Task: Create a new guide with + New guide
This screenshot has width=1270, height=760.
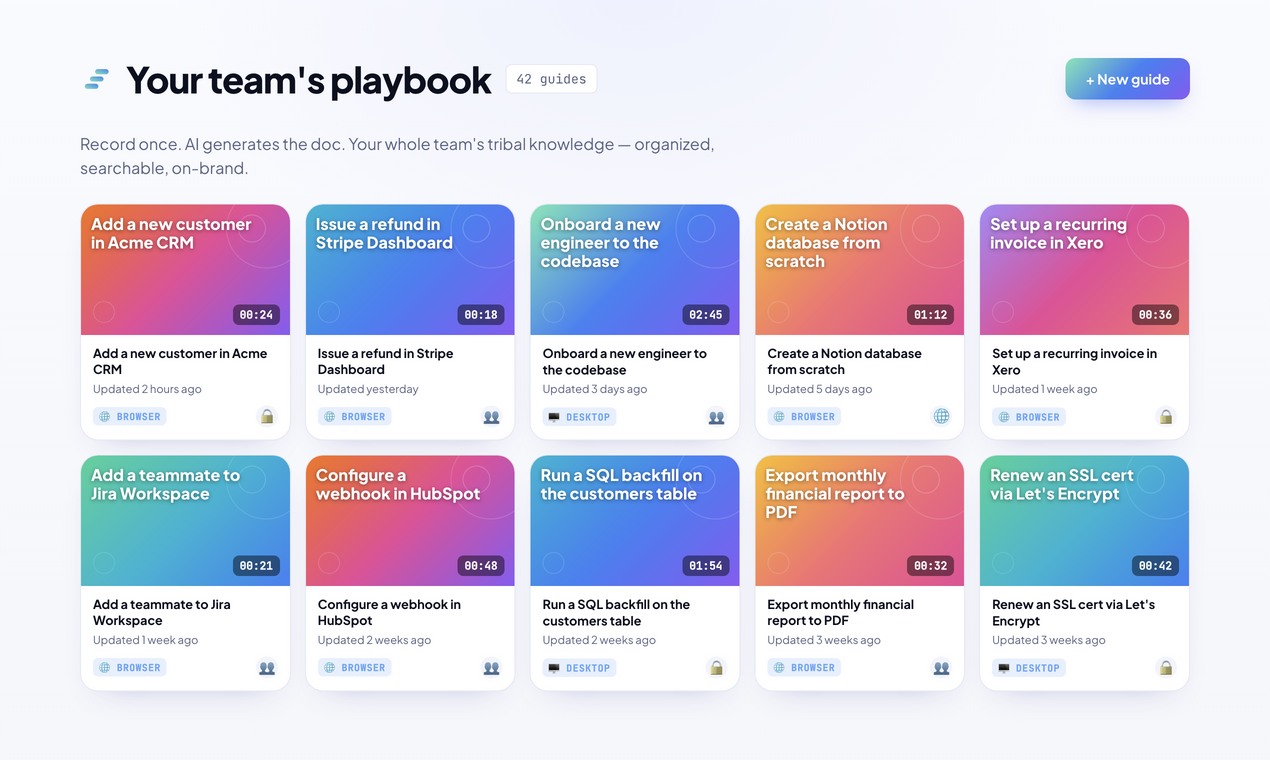Action: (1127, 79)
